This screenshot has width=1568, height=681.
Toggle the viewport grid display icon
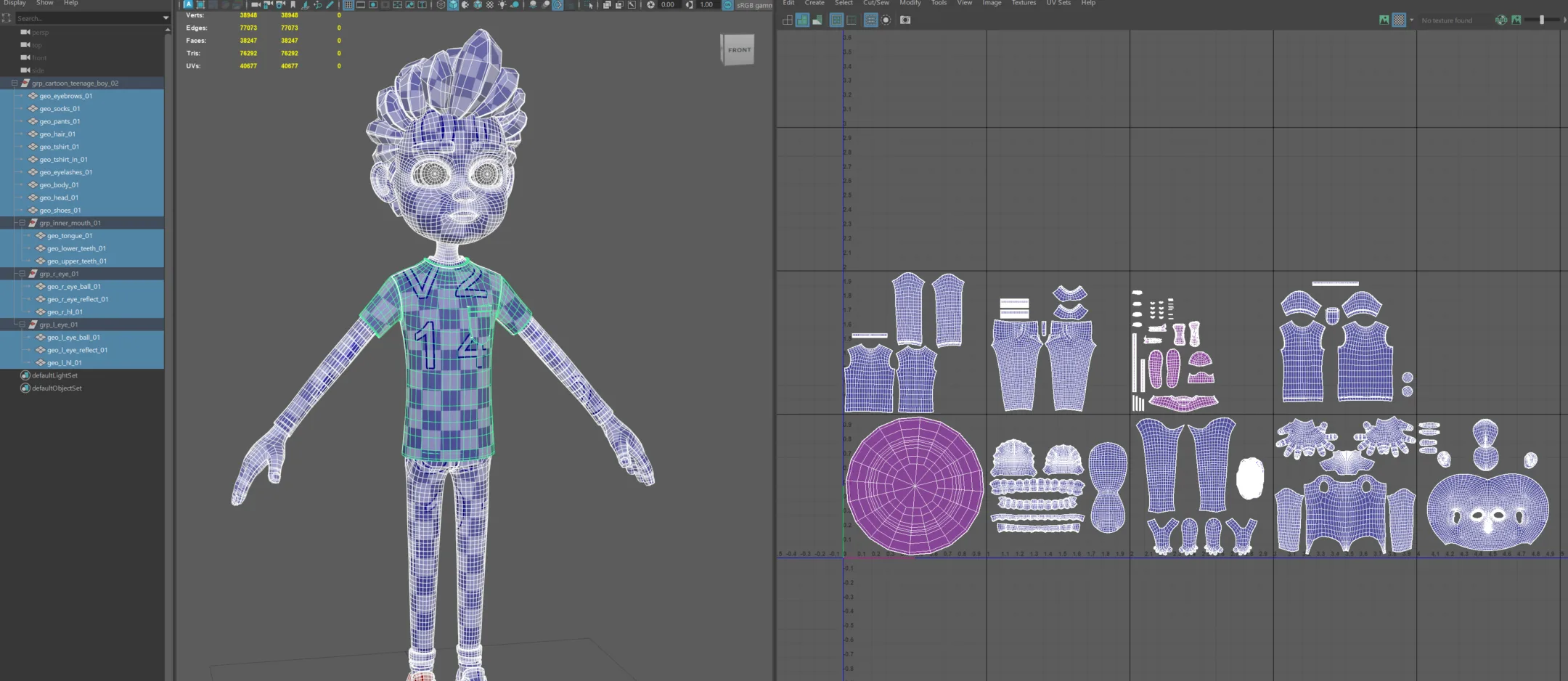(x=348, y=4)
